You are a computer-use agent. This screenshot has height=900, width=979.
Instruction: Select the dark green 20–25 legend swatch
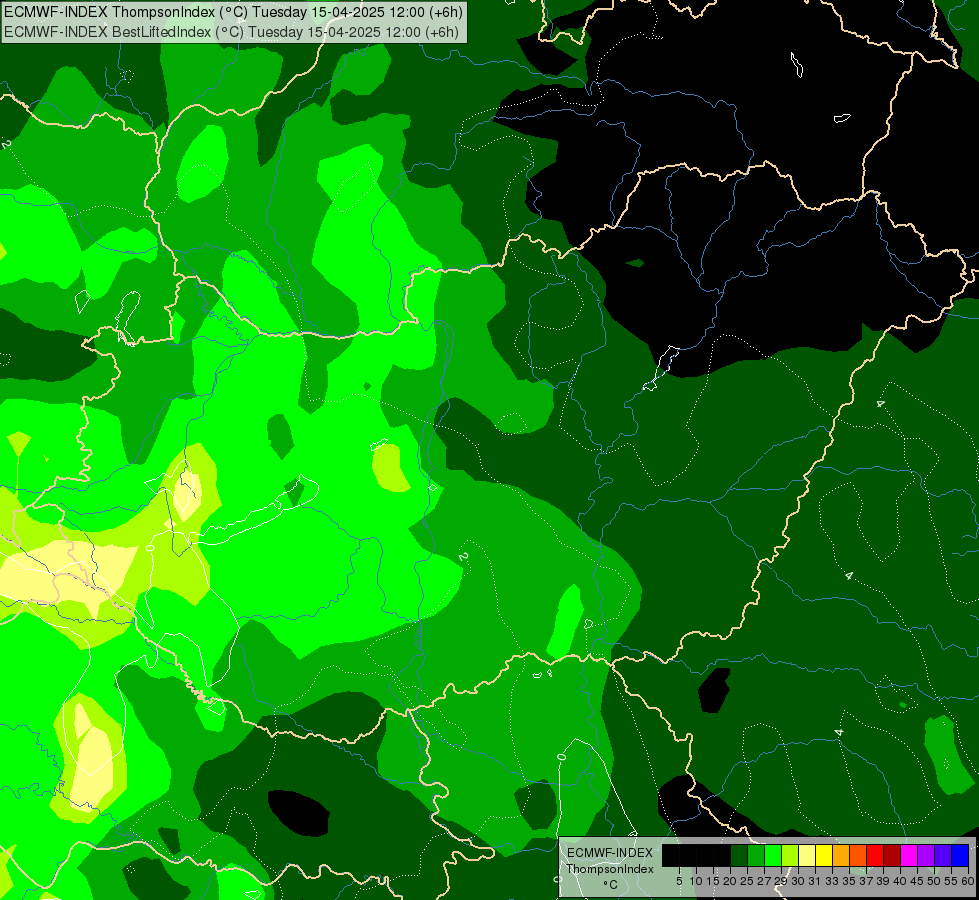[x=739, y=855]
